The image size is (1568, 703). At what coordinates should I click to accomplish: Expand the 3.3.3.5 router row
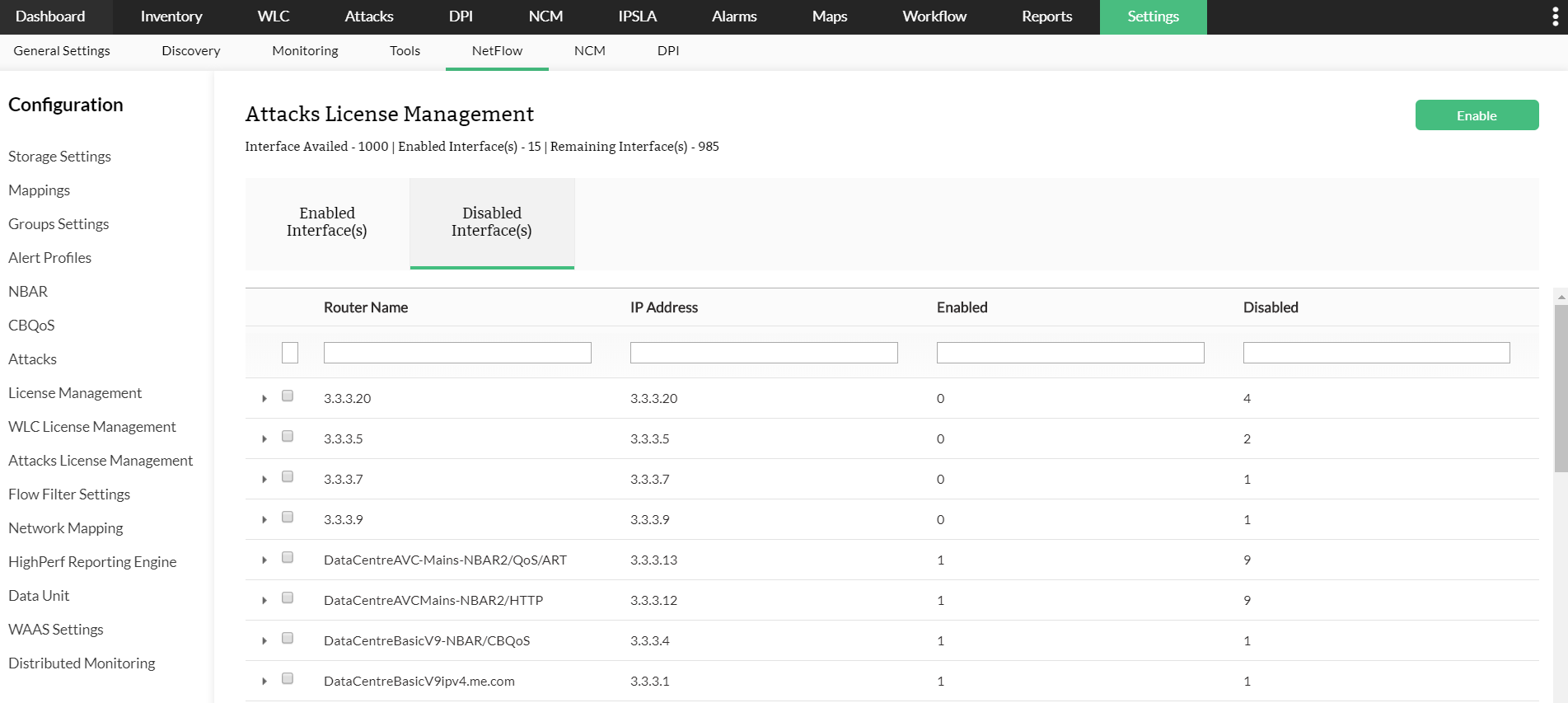[x=264, y=439]
